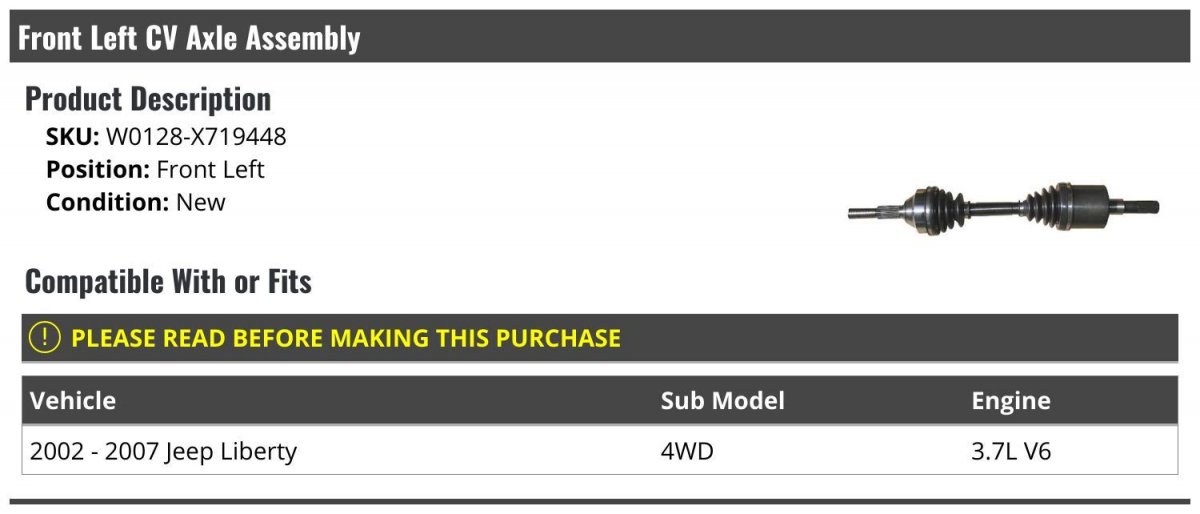1200x514 pixels.
Task: Click the Vehicle column header
Action: point(73,401)
